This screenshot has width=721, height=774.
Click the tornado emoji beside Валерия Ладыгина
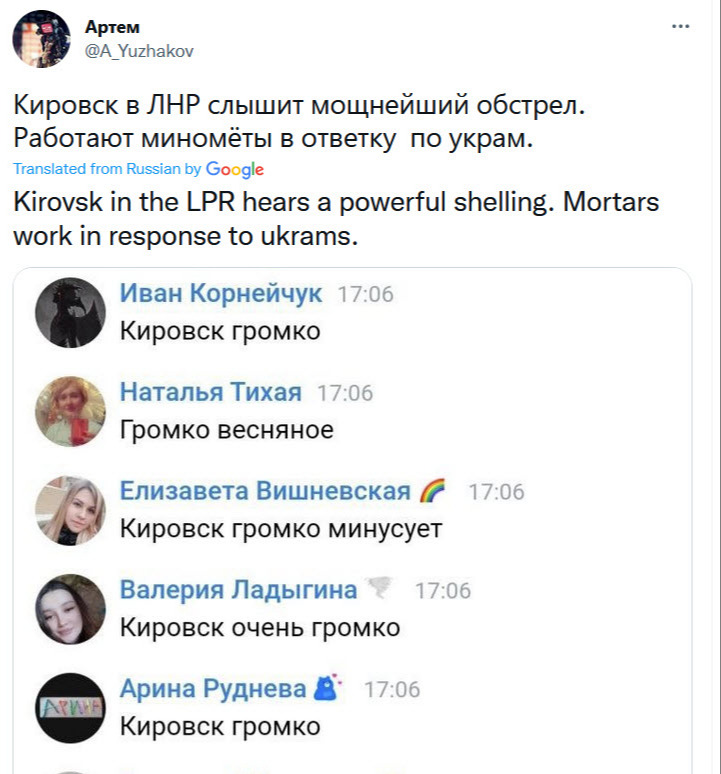pyautogui.click(x=381, y=590)
